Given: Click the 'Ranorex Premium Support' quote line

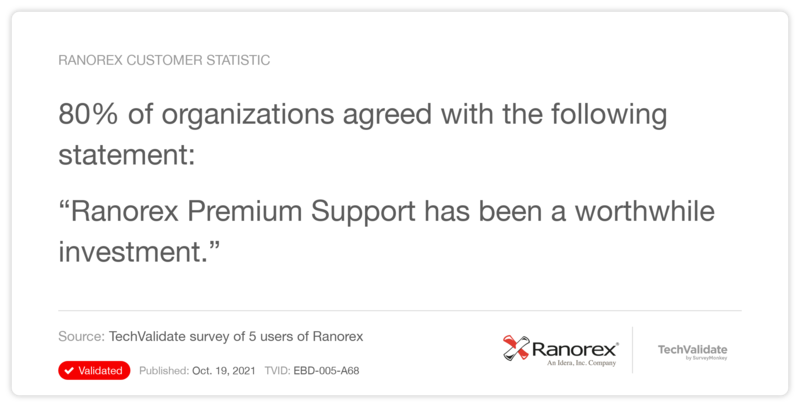Looking at the screenshot, I should tap(387, 211).
